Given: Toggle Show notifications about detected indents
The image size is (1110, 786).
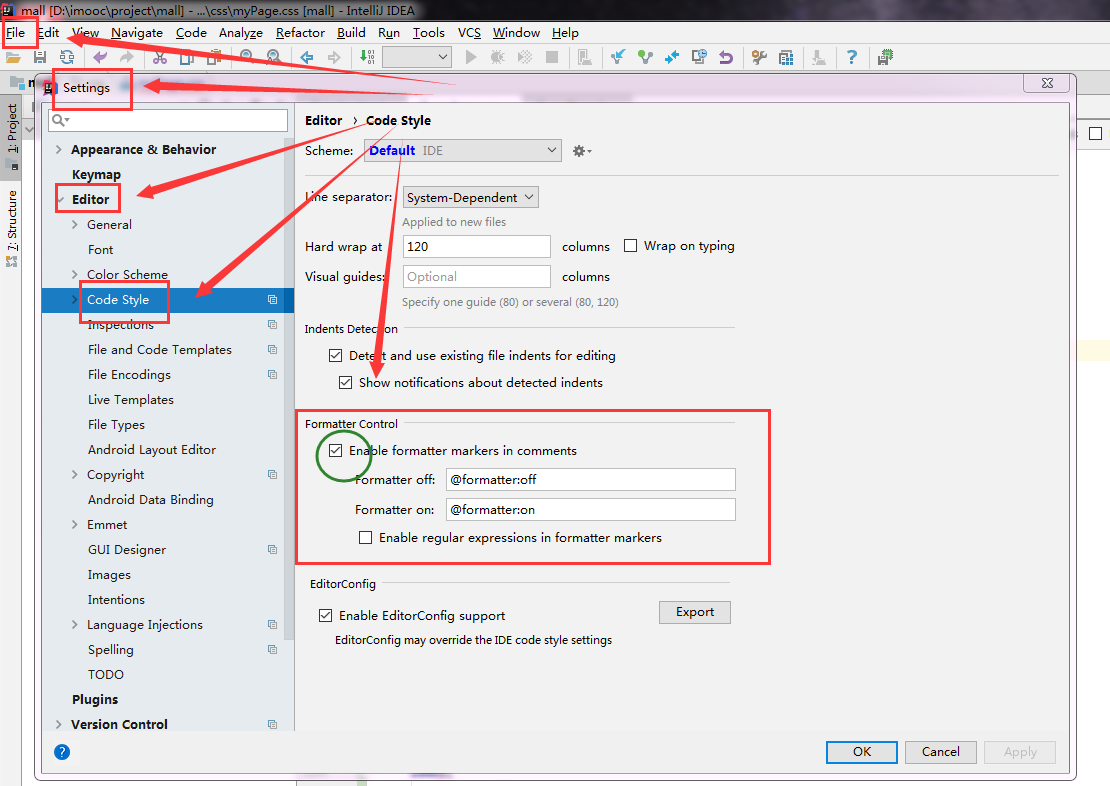Looking at the screenshot, I should tap(345, 382).
